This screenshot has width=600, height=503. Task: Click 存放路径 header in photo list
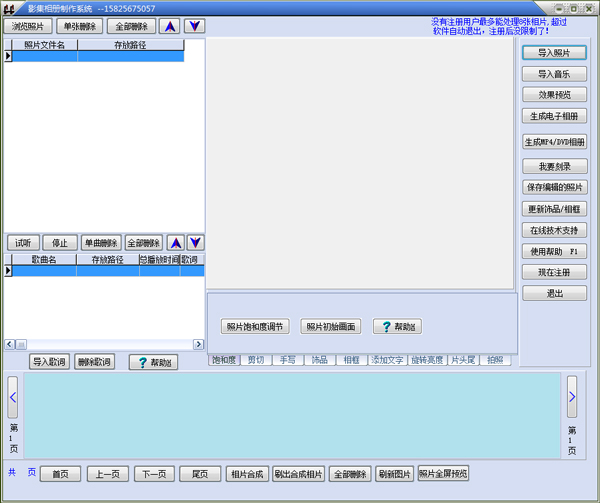click(130, 45)
